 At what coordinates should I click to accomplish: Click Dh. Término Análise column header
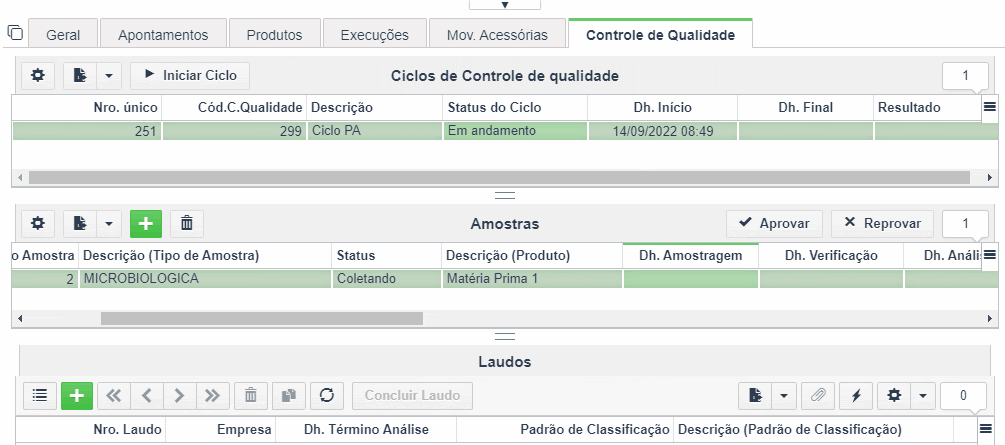366,429
